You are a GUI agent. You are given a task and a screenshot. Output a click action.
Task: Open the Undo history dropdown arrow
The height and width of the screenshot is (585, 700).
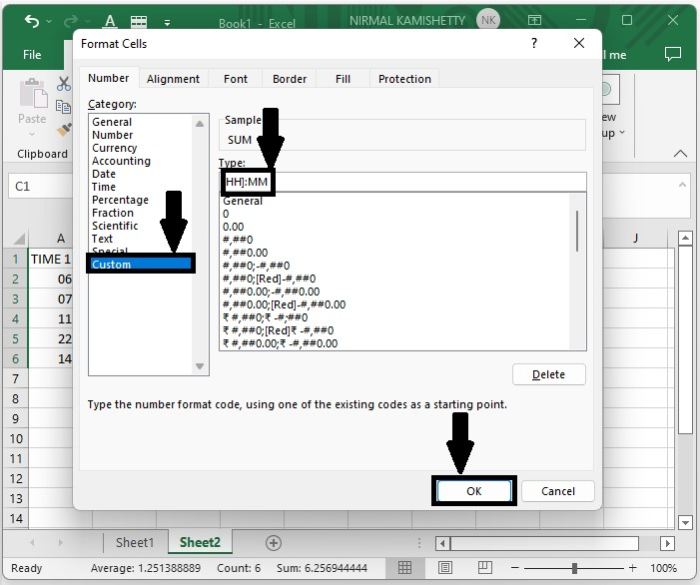[48, 21]
